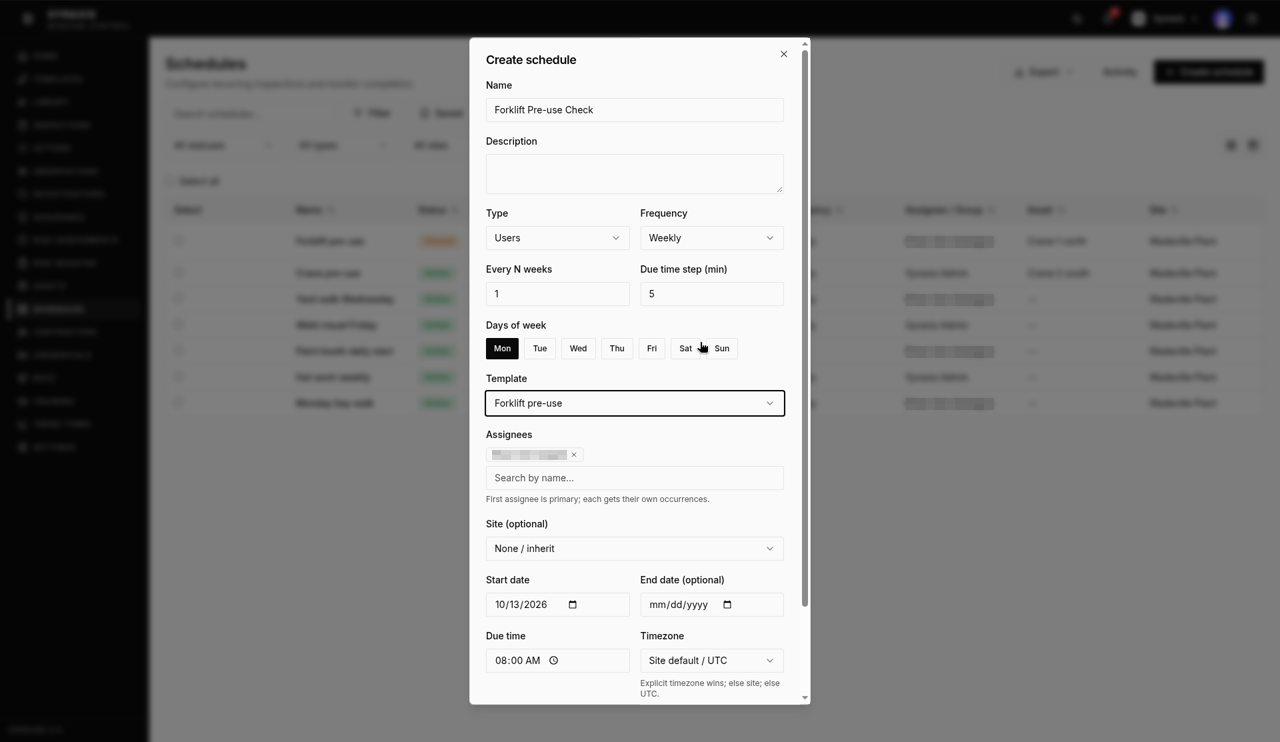The height and width of the screenshot is (742, 1280).
Task: Close the Create schedule dialog
Action: pos(784,54)
